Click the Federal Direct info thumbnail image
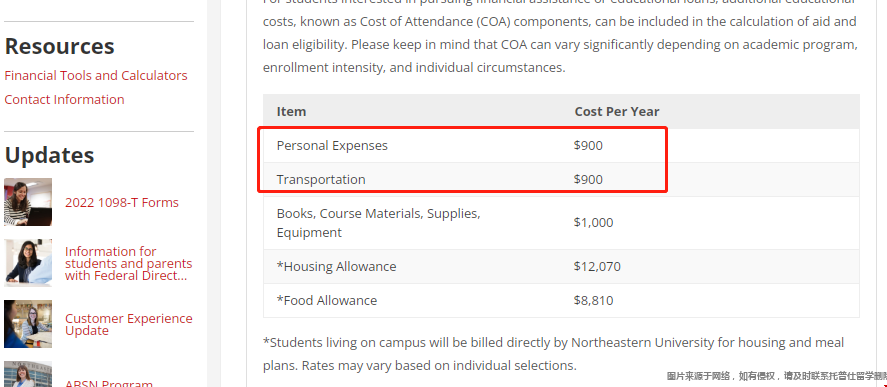The image size is (887, 387). tap(28, 263)
